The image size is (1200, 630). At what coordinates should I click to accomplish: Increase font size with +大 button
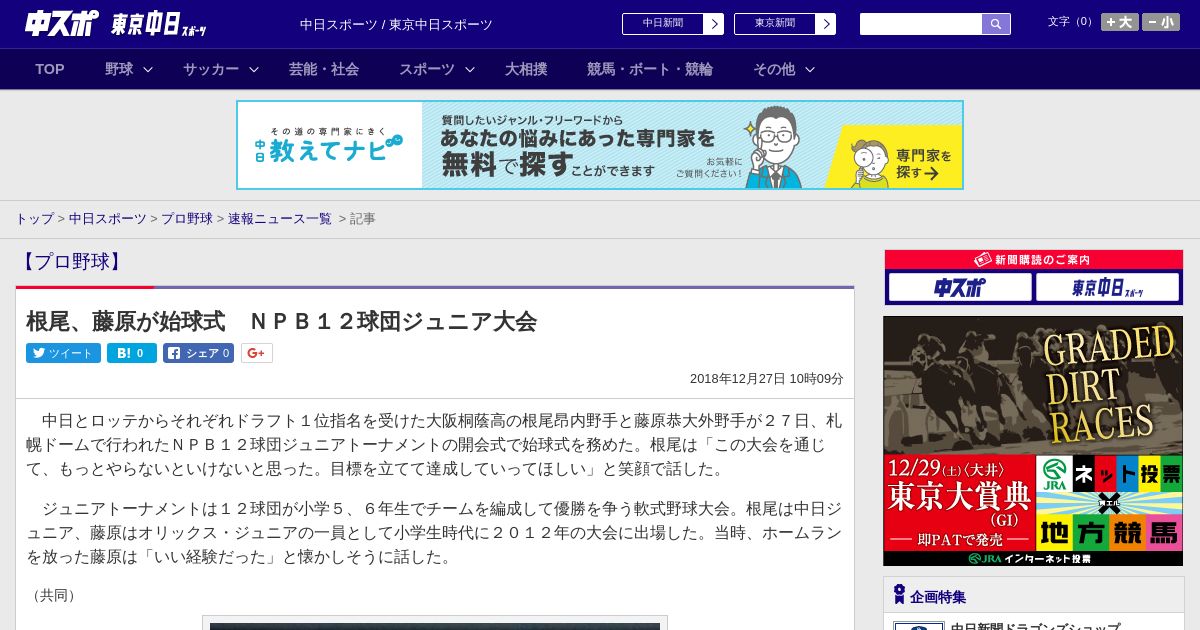[1120, 22]
